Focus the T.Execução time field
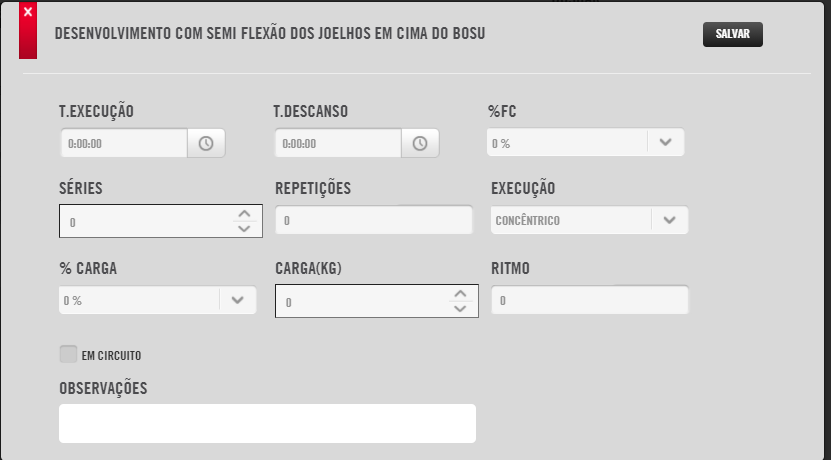Image resolution: width=831 pixels, height=460 pixels. tap(124, 143)
